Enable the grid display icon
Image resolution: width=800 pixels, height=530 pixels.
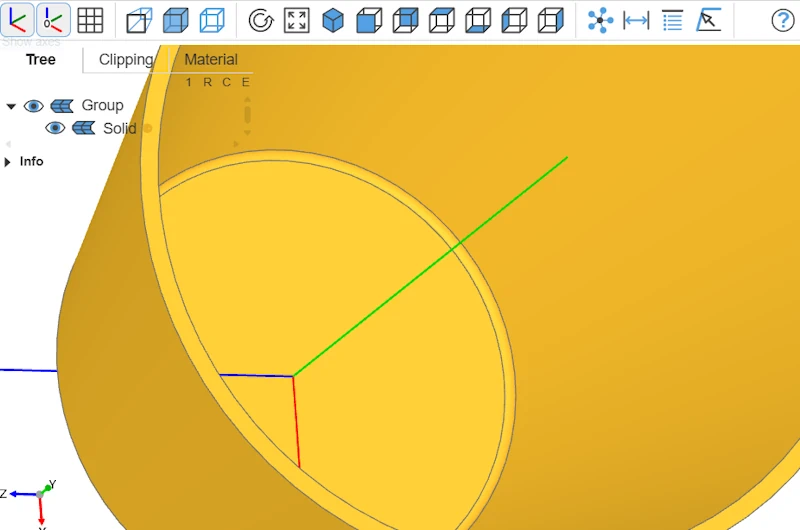tap(90, 20)
